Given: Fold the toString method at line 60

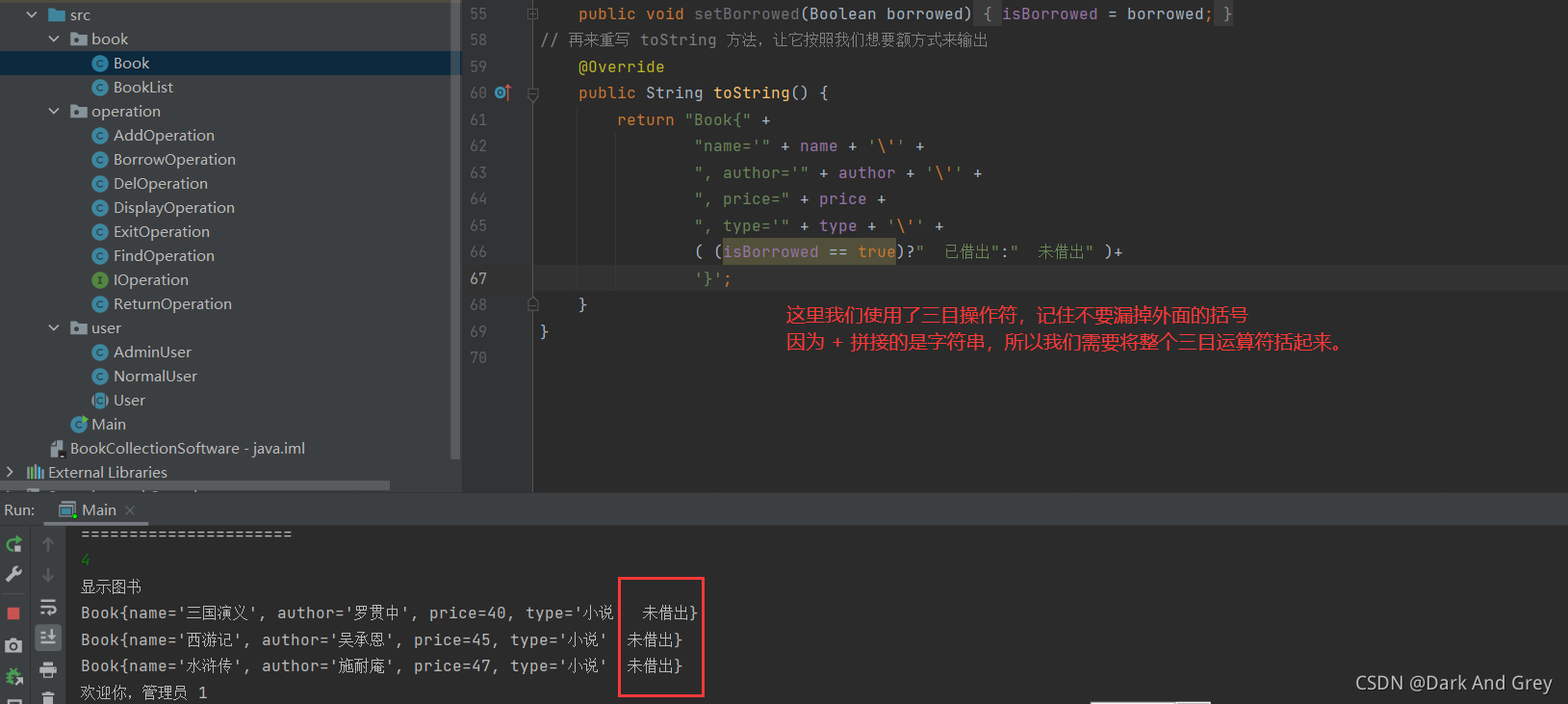Looking at the screenshot, I should pyautogui.click(x=532, y=93).
